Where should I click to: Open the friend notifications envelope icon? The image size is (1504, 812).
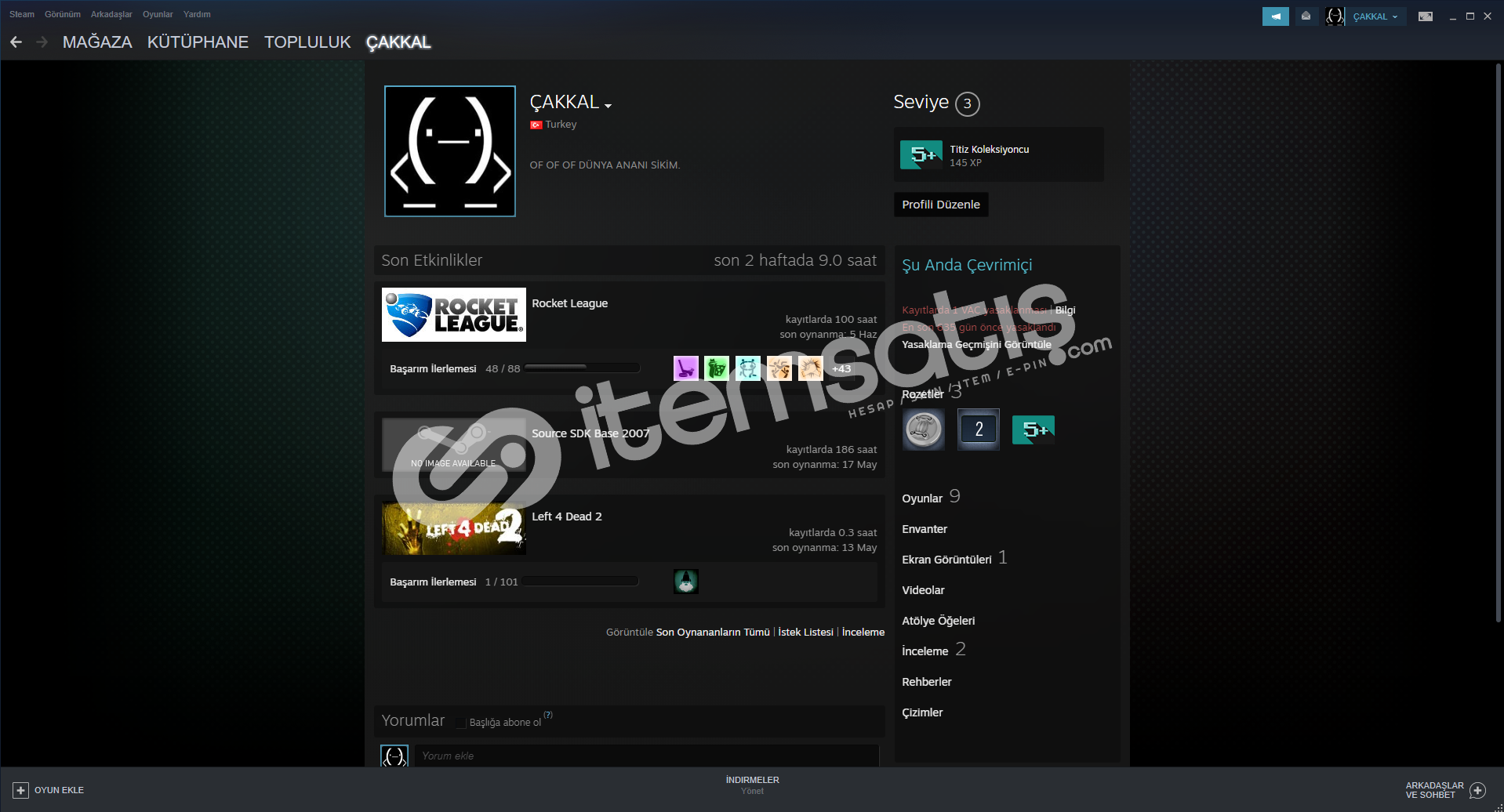(1306, 16)
